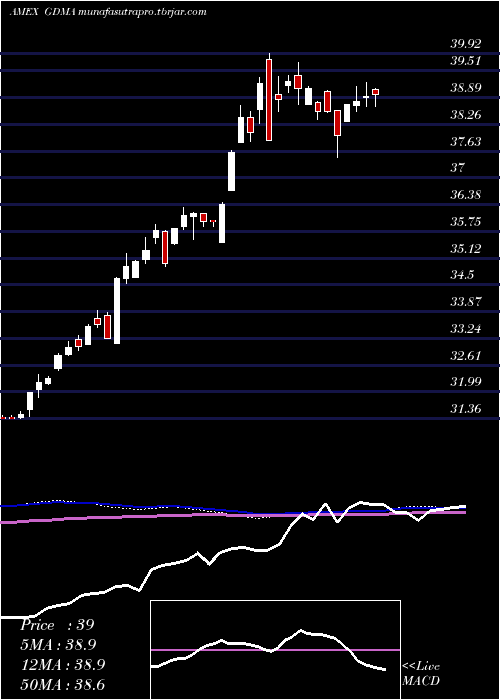Click the 5MA : 38.9 readout

58,645
